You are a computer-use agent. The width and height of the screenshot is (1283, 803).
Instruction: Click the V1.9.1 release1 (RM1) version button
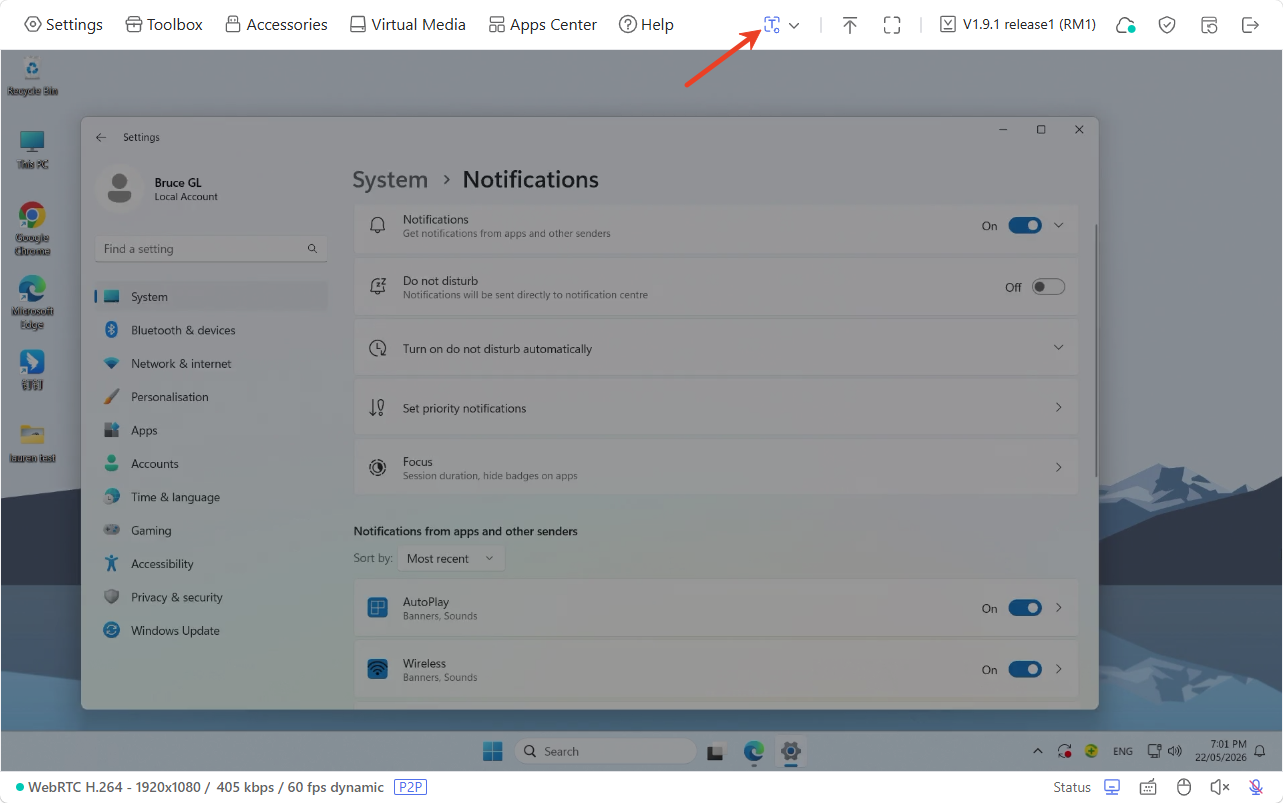[1018, 25]
